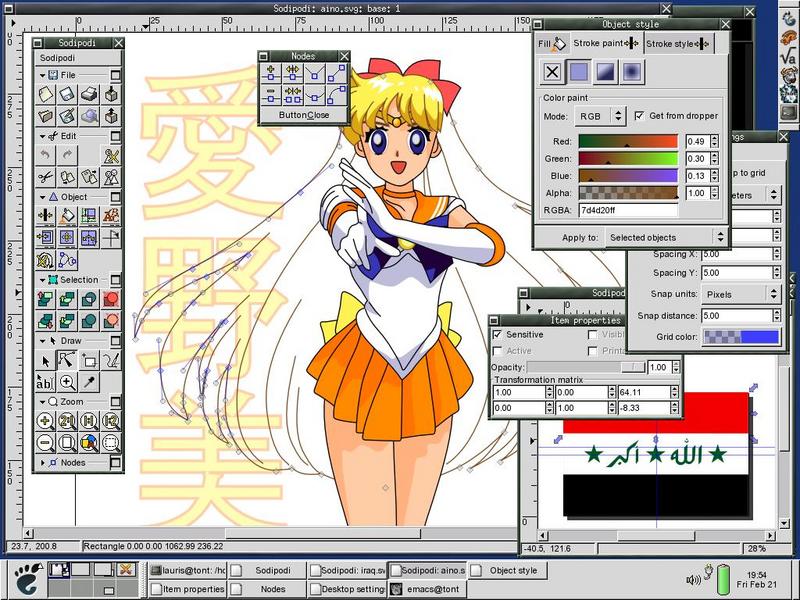Click the Zoom 2:1 icon
Viewport: 800px width, 600px height.
coord(67,421)
